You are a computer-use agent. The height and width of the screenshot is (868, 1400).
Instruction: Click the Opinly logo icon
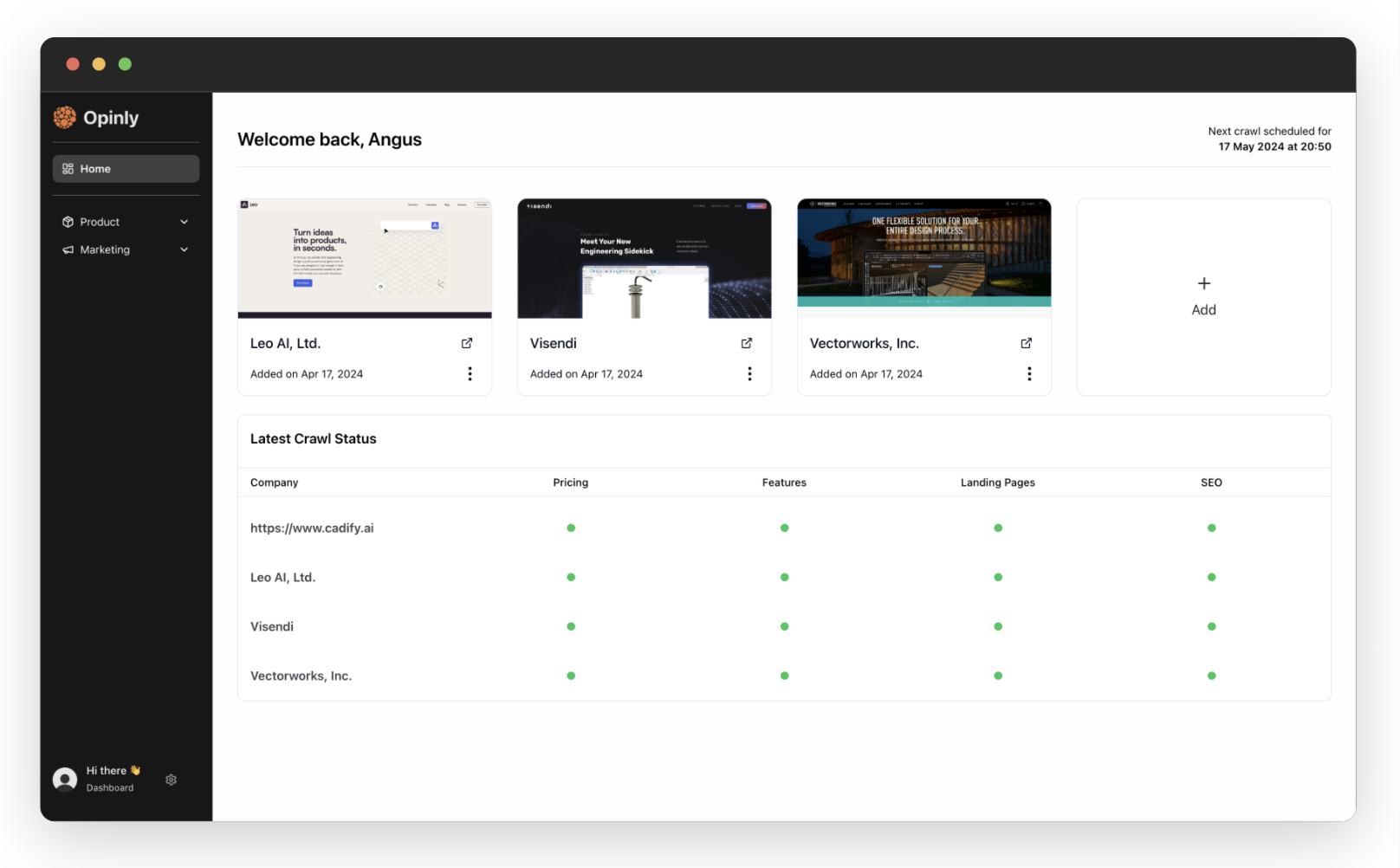click(65, 118)
